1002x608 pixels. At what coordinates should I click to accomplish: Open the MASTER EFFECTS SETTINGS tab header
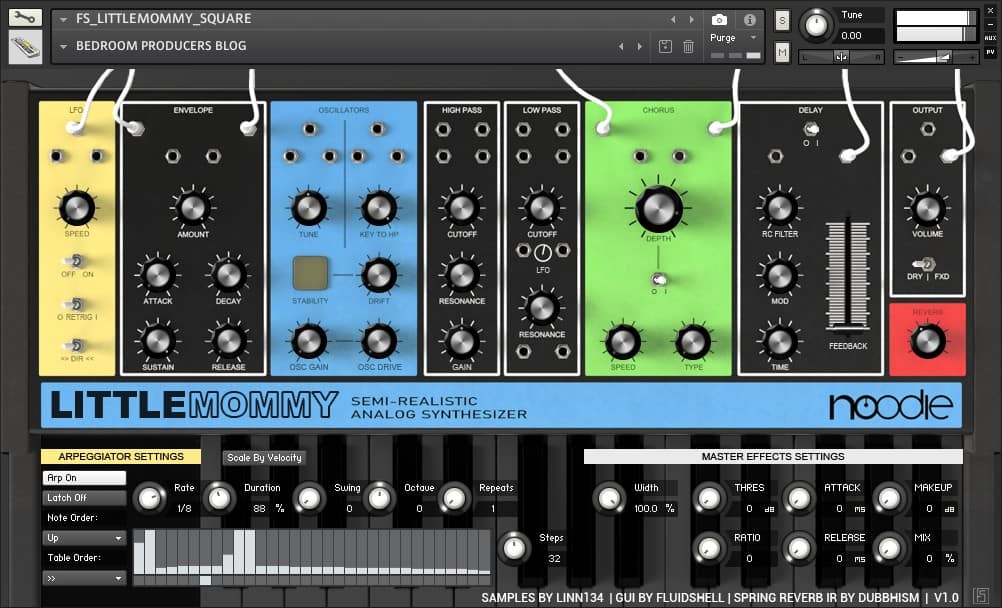coord(773,456)
